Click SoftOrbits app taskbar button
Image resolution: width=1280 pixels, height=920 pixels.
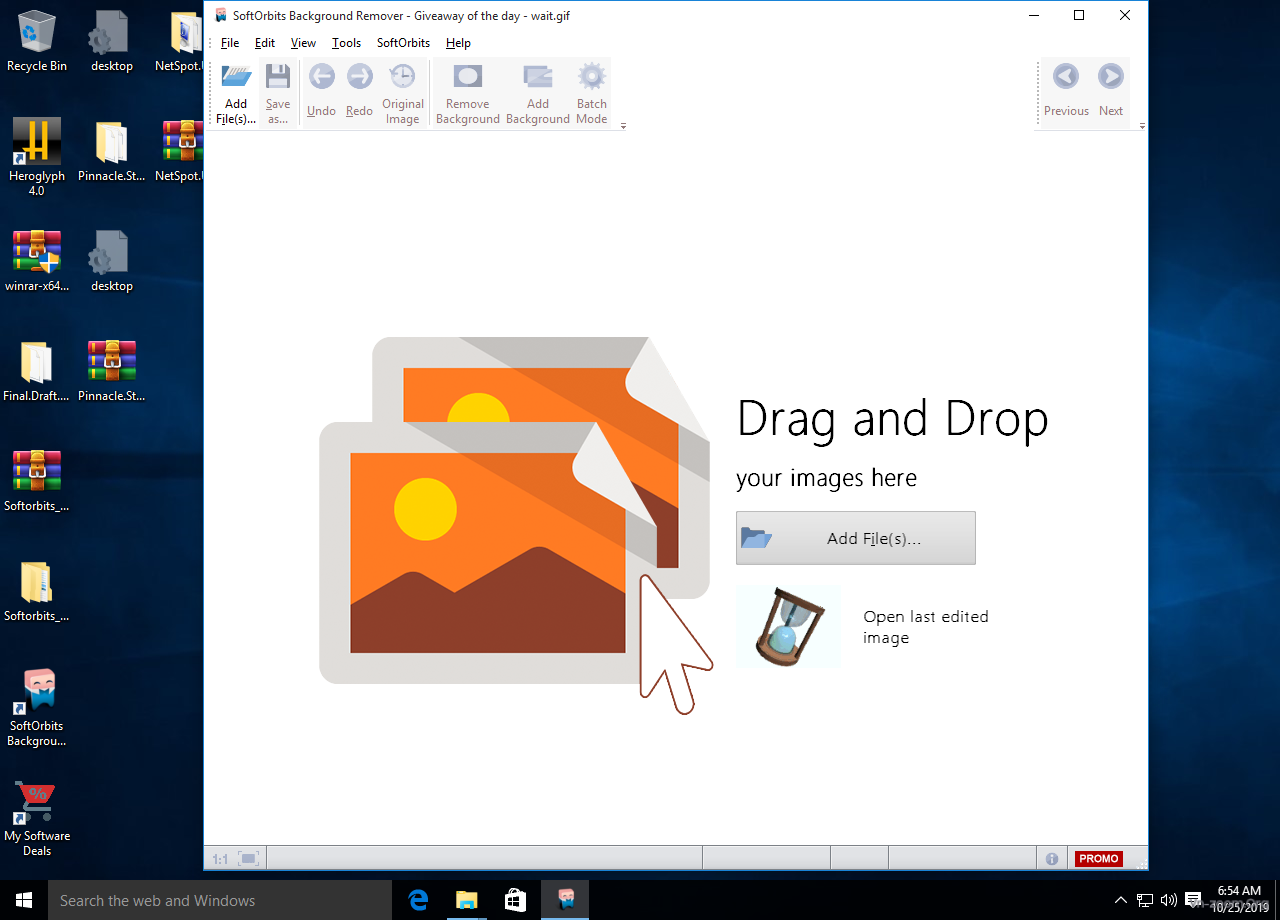click(x=565, y=900)
